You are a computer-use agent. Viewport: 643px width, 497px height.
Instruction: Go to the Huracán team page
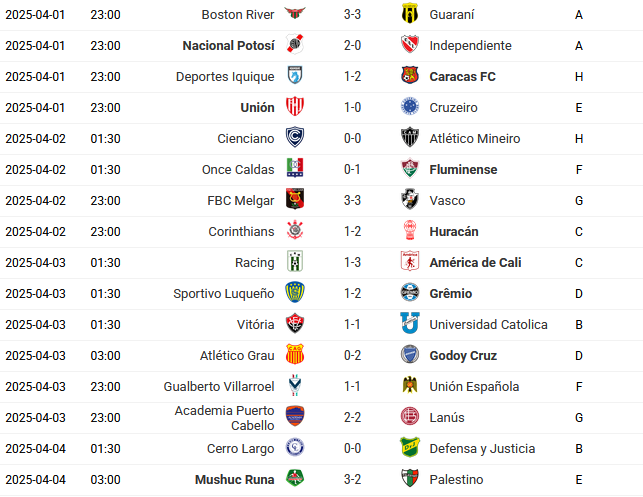(453, 232)
